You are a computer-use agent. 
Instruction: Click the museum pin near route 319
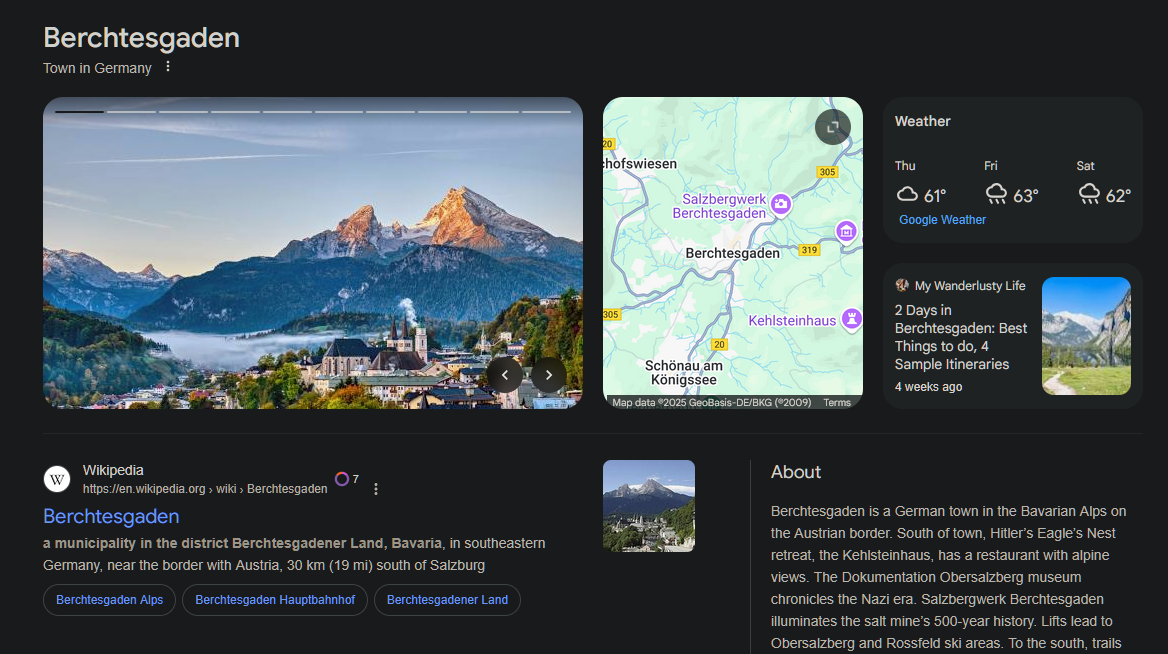pos(846,232)
